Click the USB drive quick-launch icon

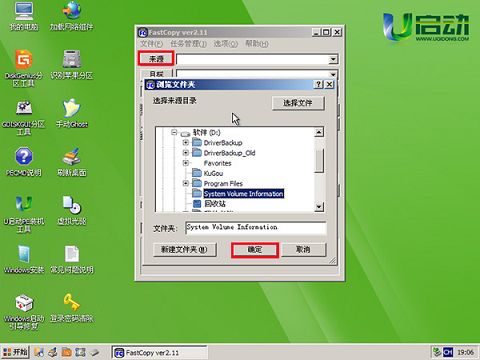95,352
